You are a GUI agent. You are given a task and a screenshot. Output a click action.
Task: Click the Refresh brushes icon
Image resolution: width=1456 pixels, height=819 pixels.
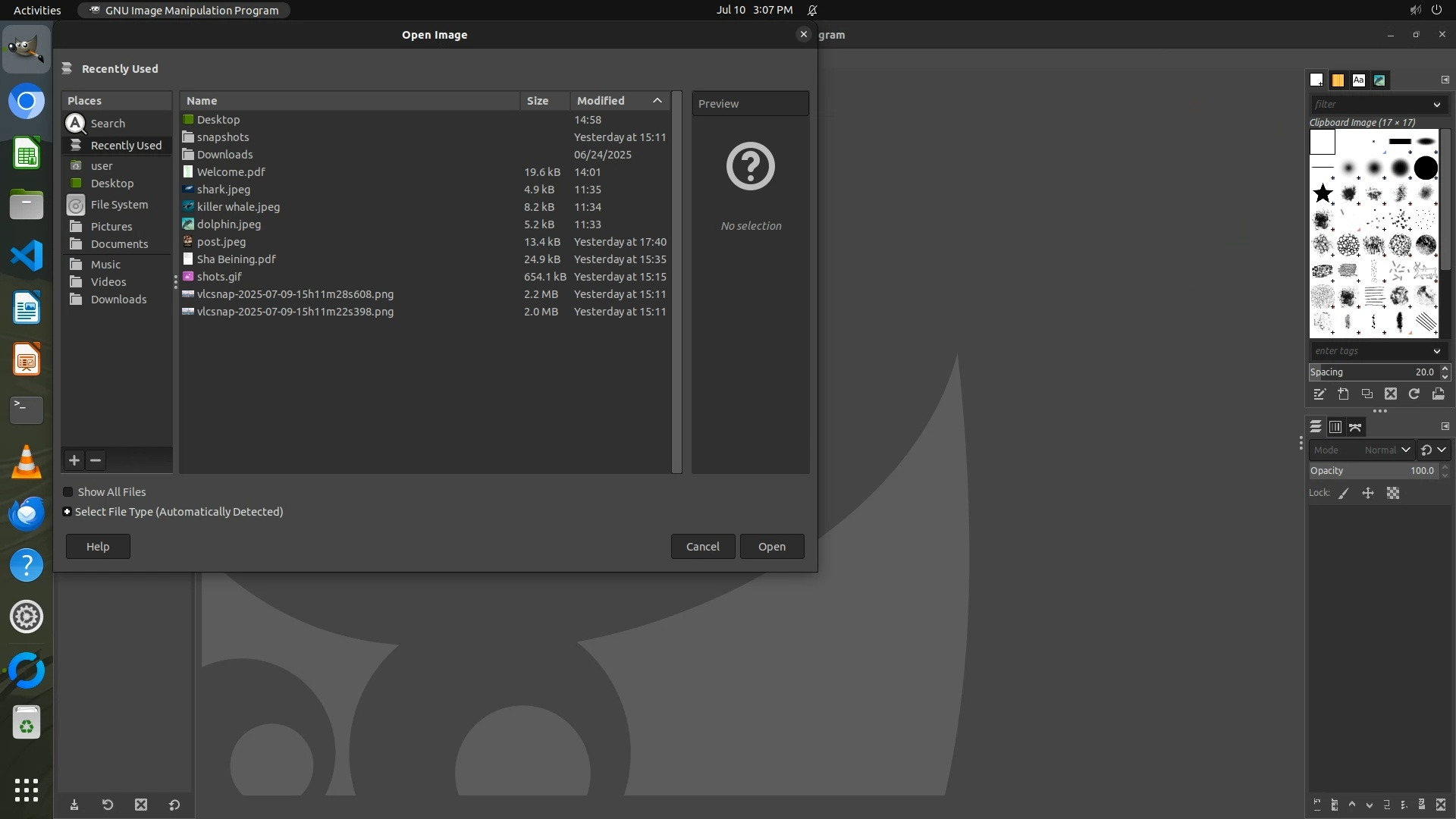(1414, 394)
